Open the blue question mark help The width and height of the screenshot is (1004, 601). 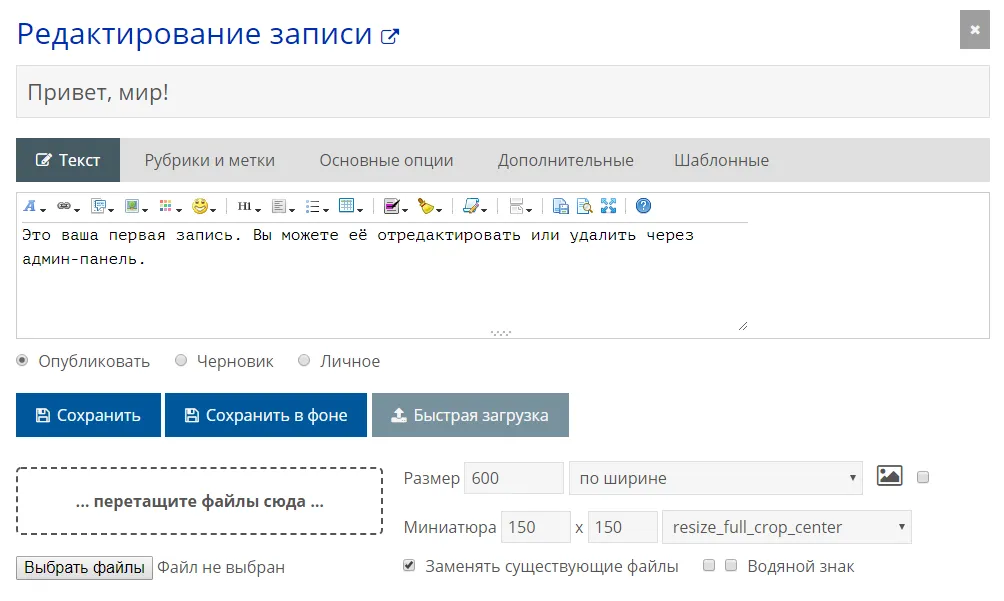(x=643, y=206)
